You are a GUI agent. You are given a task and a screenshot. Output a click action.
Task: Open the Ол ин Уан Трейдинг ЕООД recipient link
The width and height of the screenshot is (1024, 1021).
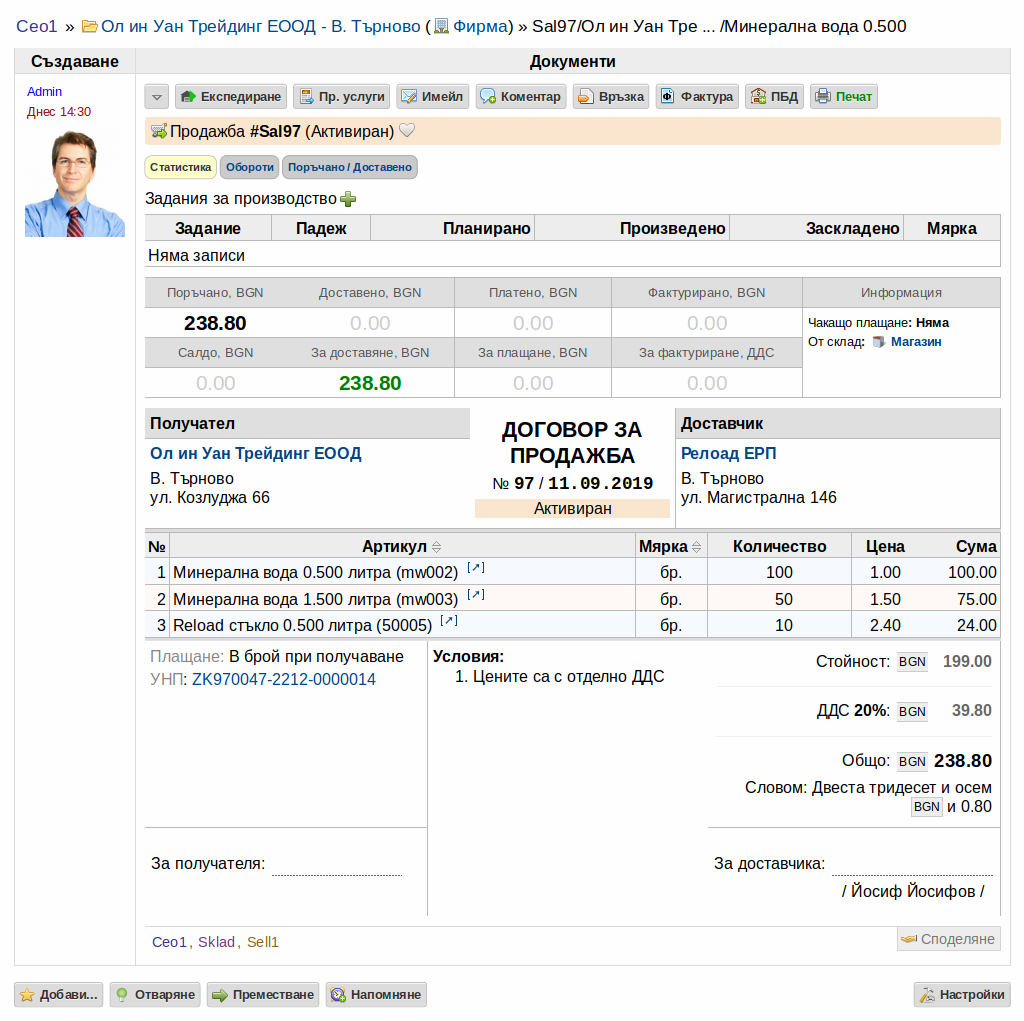255,453
